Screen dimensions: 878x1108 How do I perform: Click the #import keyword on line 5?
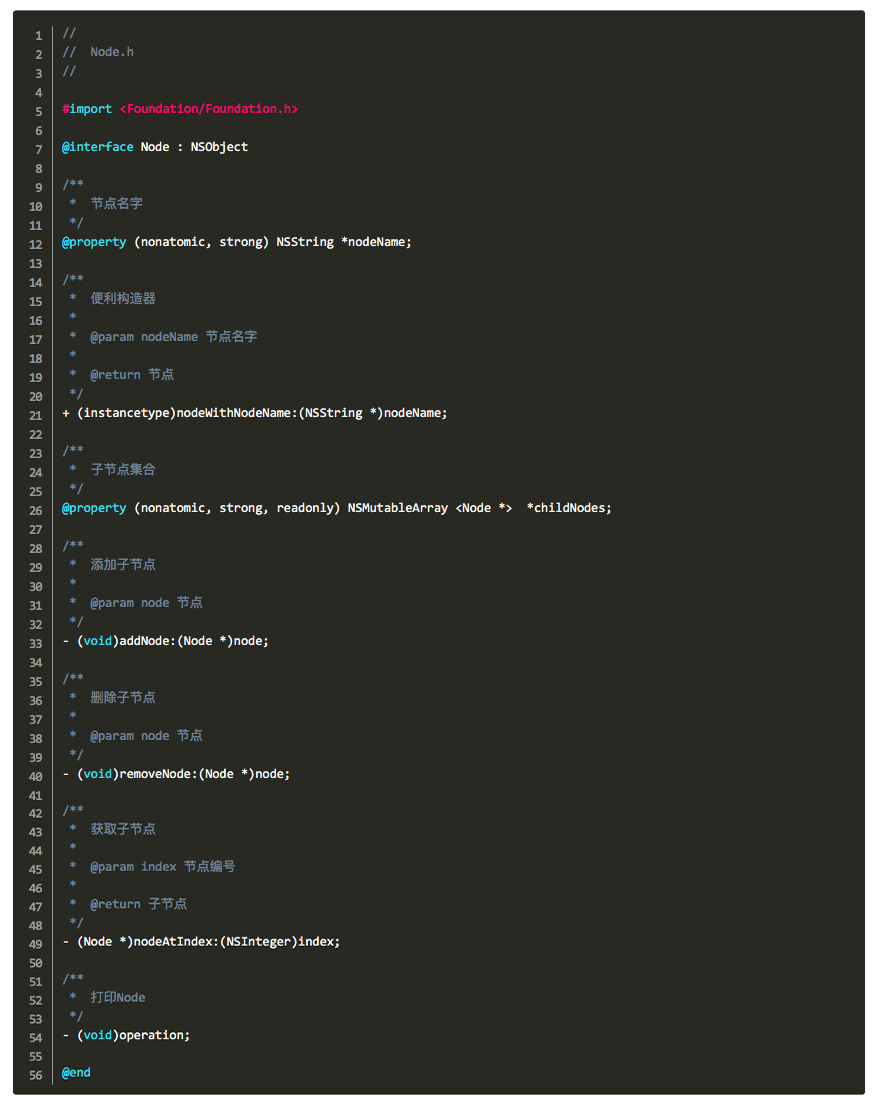87,109
